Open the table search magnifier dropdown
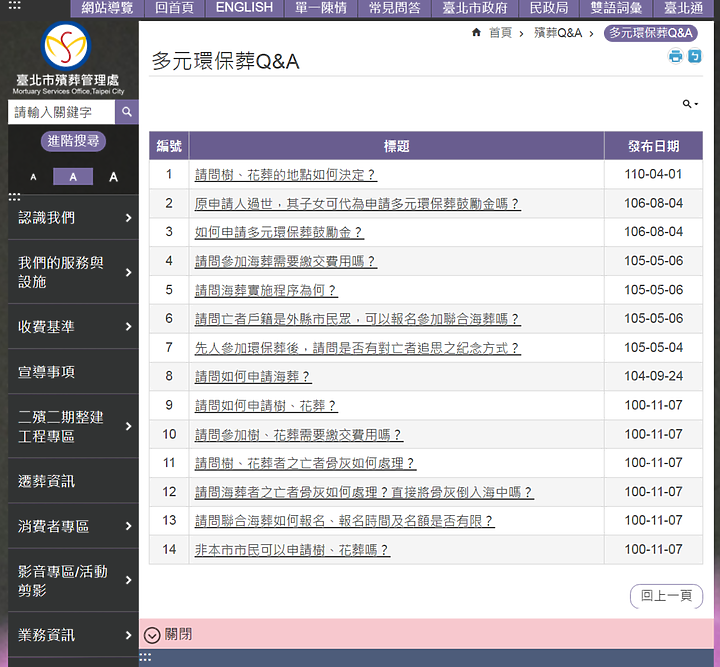The width and height of the screenshot is (720, 667). pyautogui.click(x=690, y=104)
